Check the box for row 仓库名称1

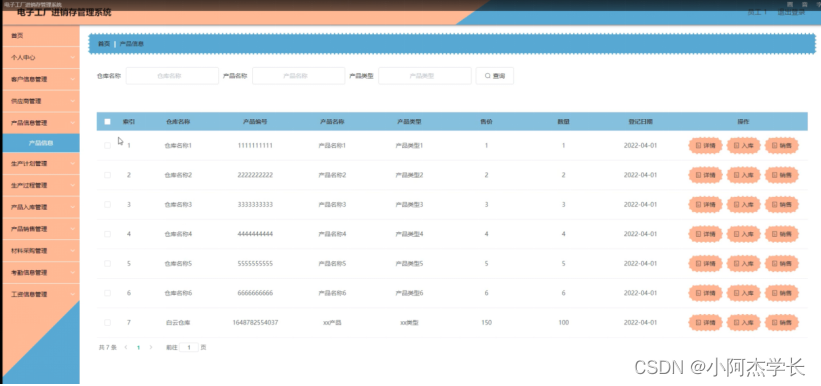coord(107,146)
